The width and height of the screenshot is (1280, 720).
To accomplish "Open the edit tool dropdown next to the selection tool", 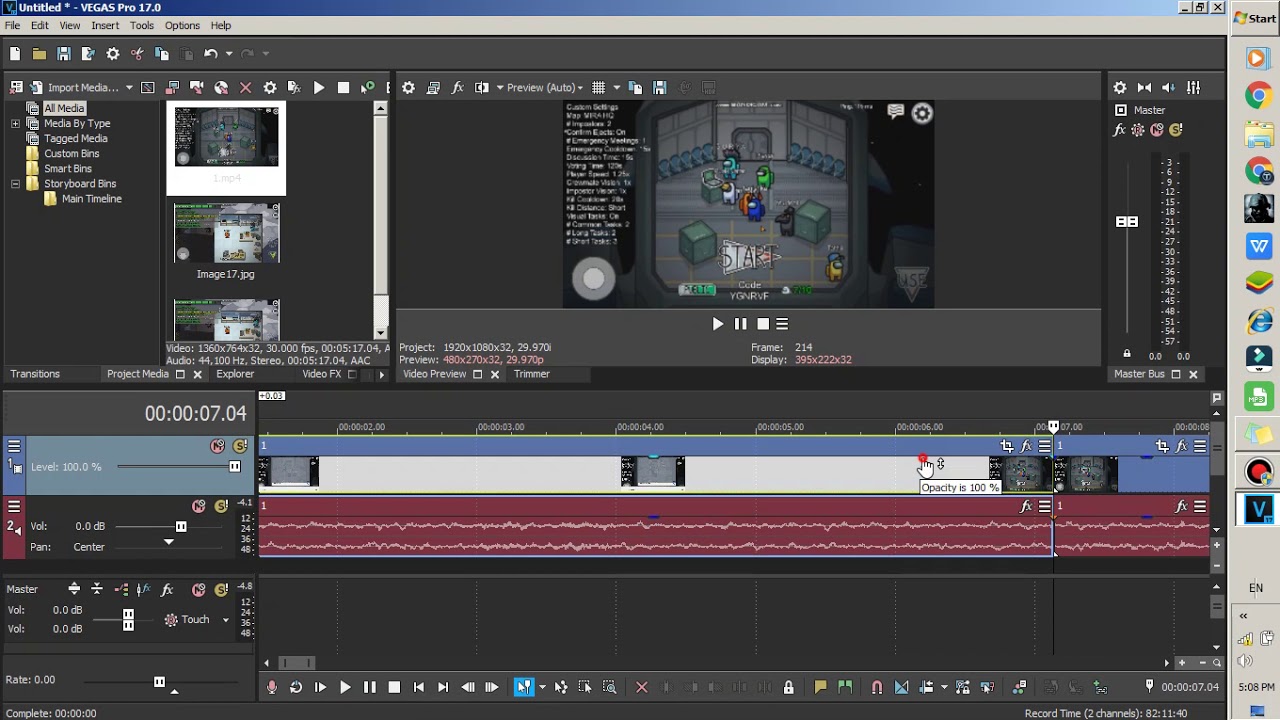I will pyautogui.click(x=541, y=687).
